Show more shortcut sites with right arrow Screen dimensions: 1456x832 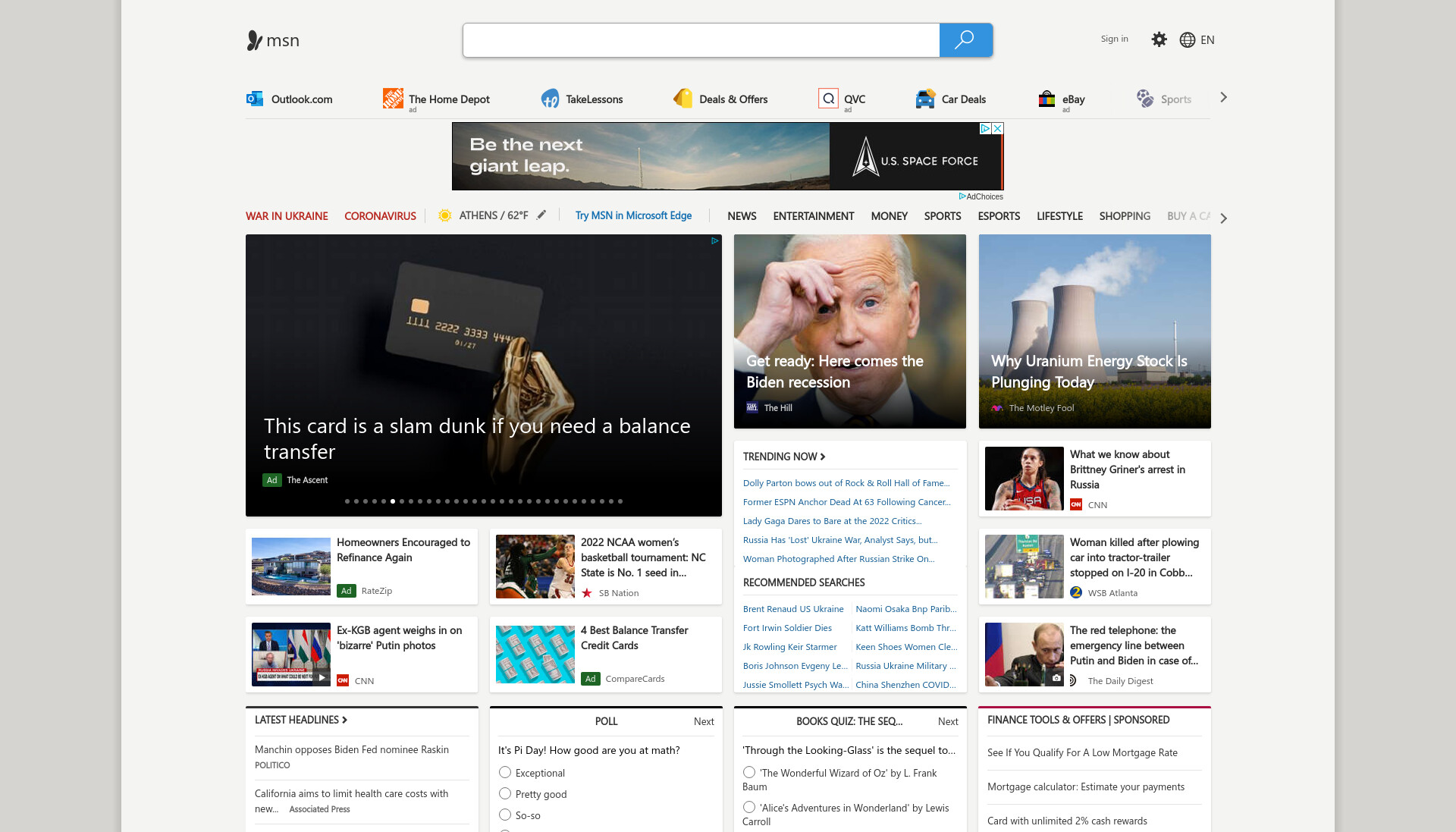[x=1223, y=97]
